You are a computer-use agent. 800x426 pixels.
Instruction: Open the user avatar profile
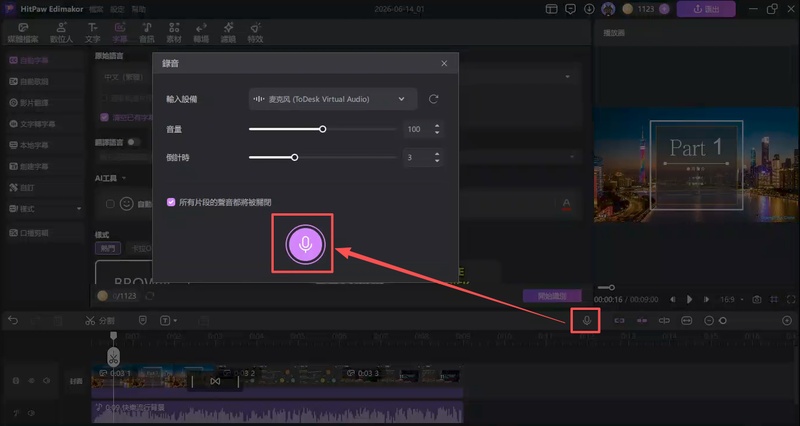pyautogui.click(x=608, y=9)
